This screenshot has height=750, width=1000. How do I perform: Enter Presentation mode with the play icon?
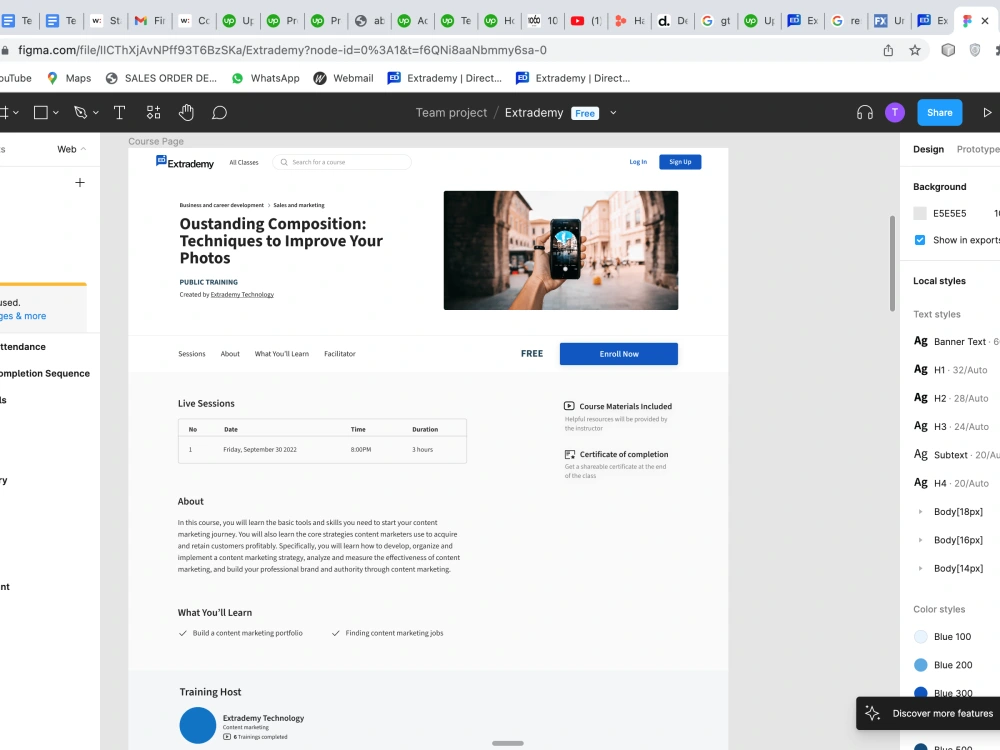[x=988, y=112]
